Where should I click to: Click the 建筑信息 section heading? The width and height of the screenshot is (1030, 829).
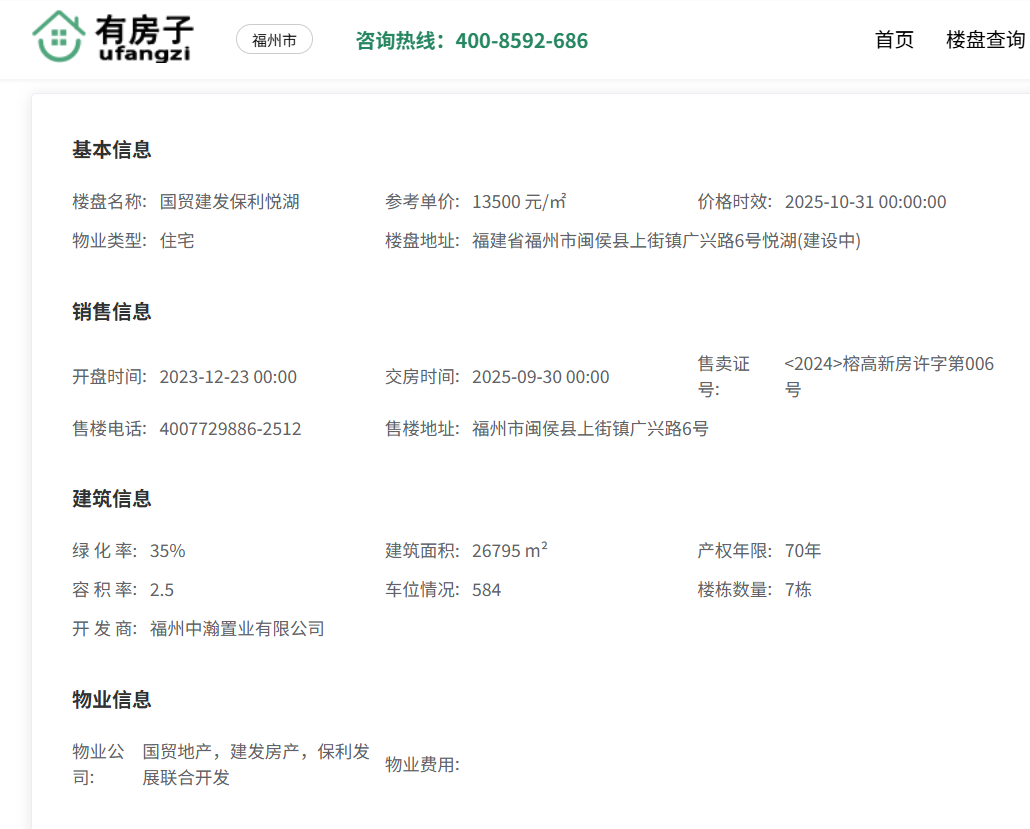click(x=112, y=499)
